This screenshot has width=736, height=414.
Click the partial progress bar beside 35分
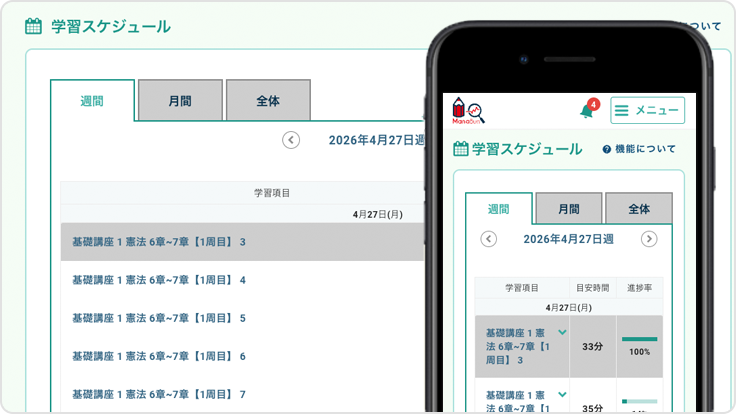pos(639,401)
